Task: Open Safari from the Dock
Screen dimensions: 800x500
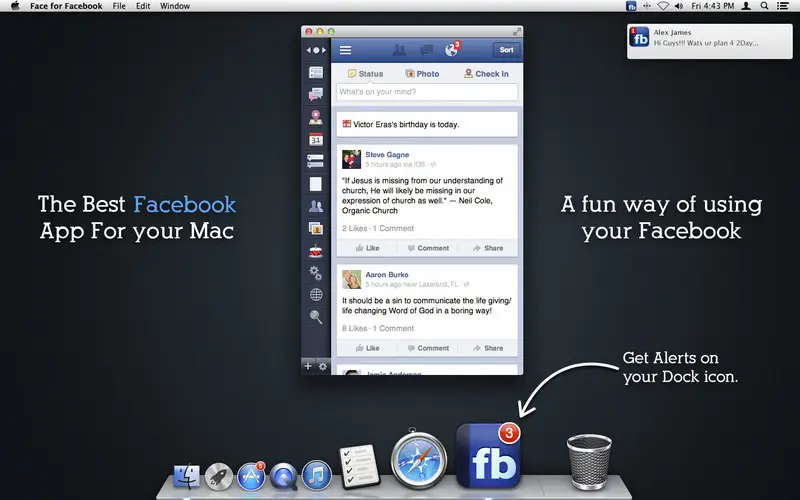Action: [x=419, y=460]
